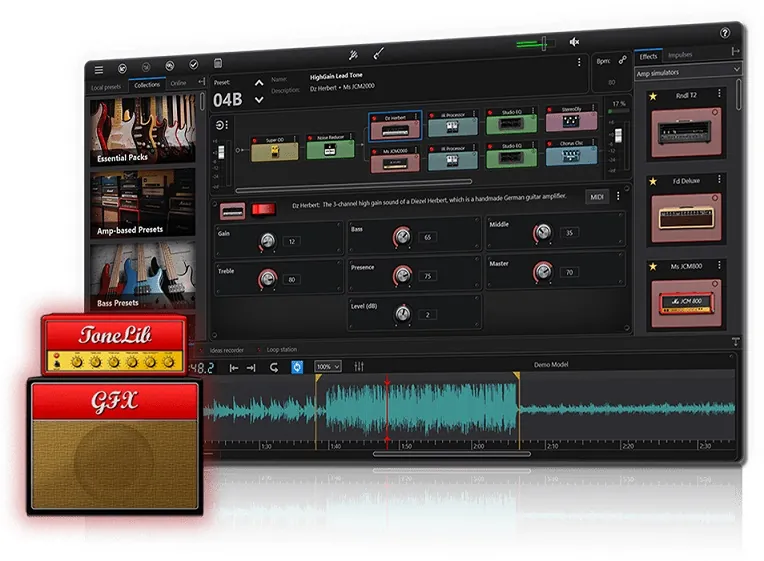Open the hamburger menu icon

tap(99, 70)
